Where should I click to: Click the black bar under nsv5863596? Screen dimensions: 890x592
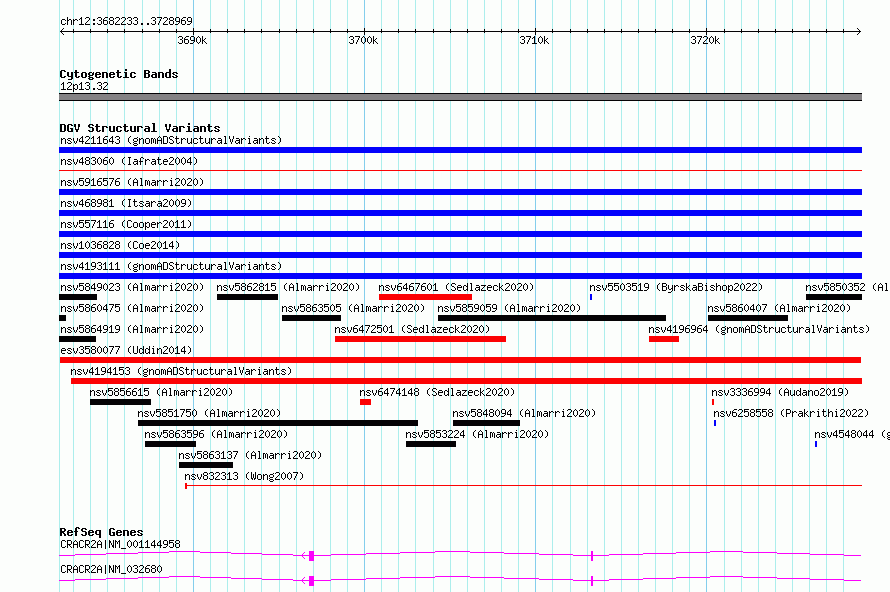170,444
